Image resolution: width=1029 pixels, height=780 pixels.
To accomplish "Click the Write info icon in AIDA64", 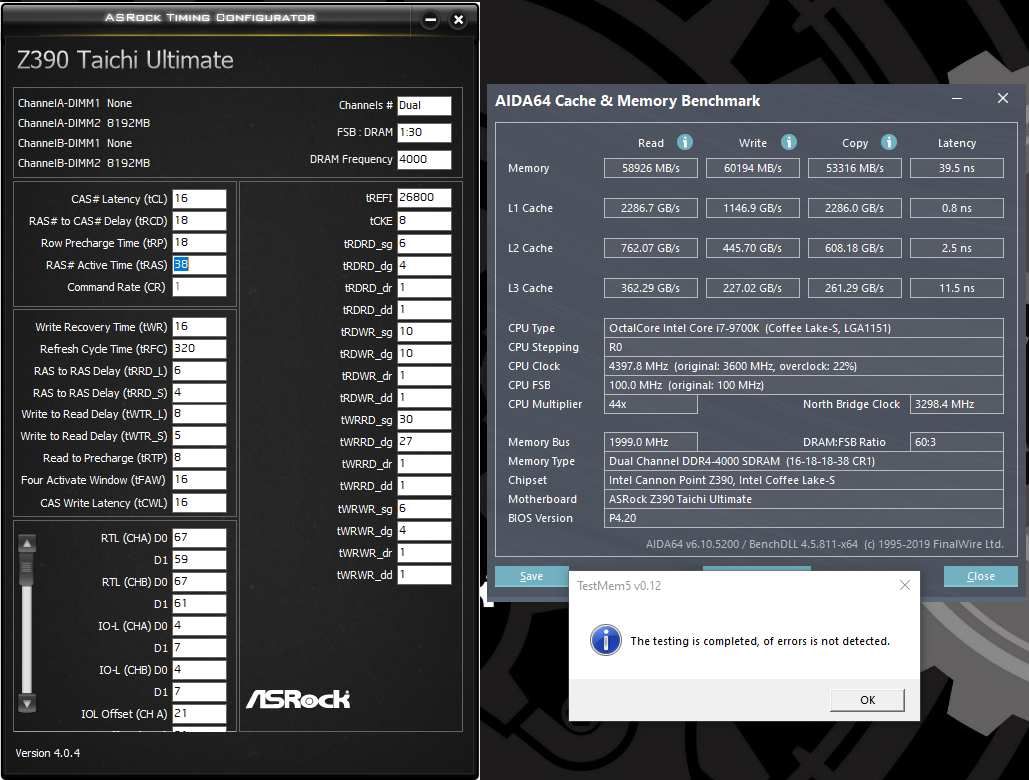I will 788,142.
